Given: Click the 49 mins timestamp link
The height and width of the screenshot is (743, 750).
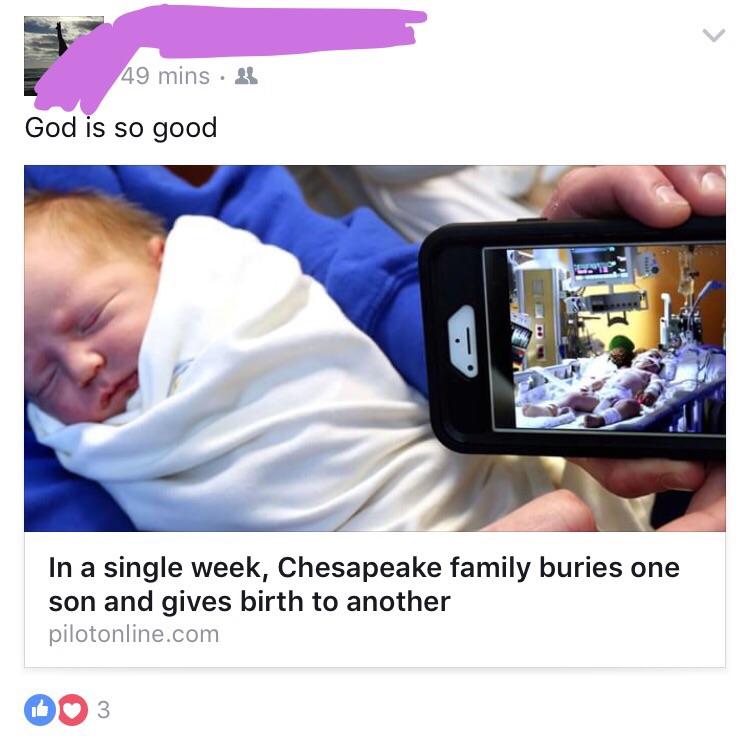Looking at the screenshot, I should coord(165,76).
